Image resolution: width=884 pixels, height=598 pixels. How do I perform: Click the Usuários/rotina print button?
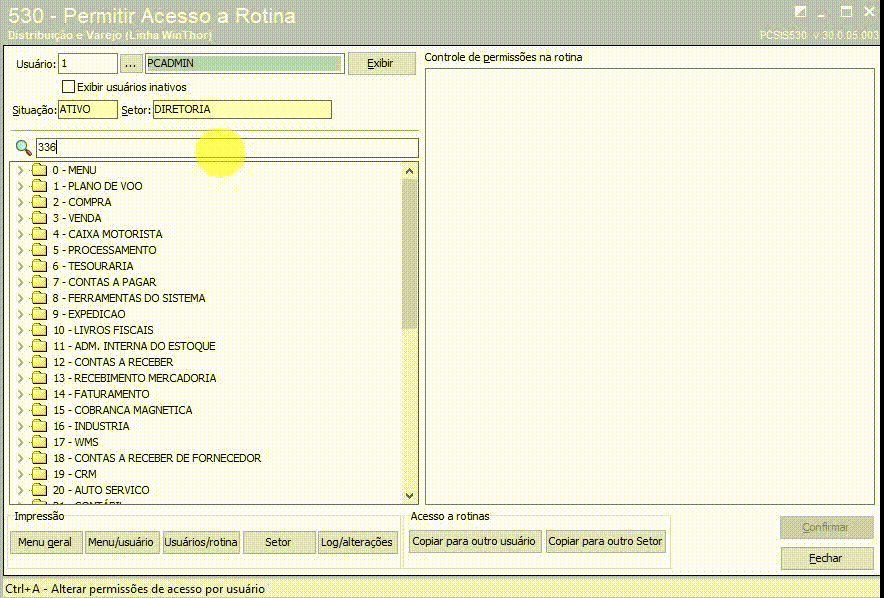[x=201, y=542]
